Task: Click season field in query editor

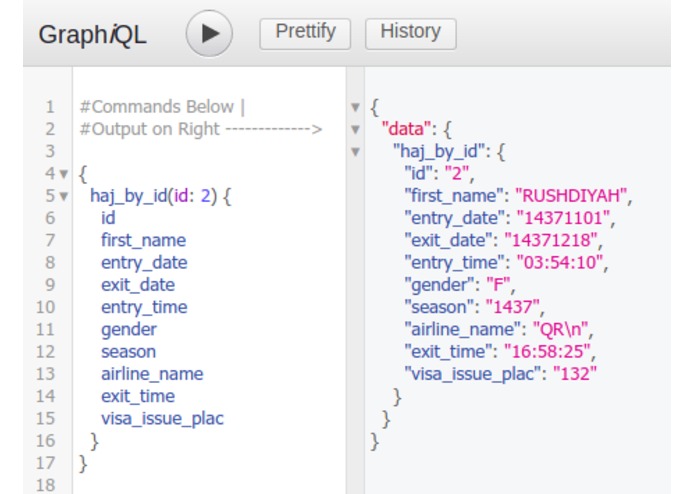Action: coord(129,352)
